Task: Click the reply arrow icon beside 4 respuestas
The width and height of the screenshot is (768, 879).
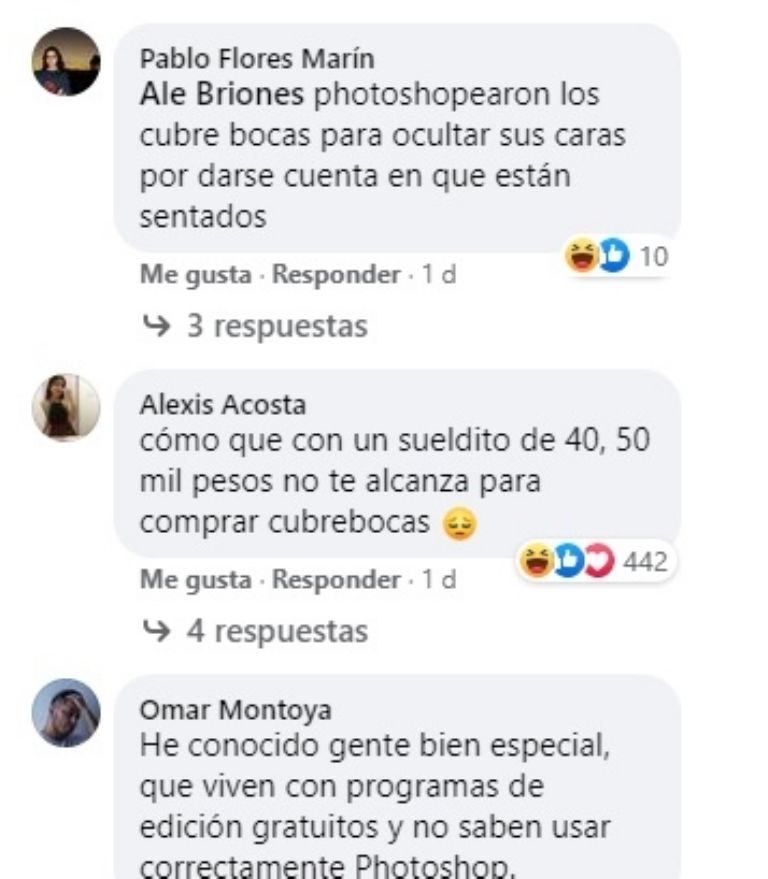Action: pyautogui.click(x=156, y=631)
